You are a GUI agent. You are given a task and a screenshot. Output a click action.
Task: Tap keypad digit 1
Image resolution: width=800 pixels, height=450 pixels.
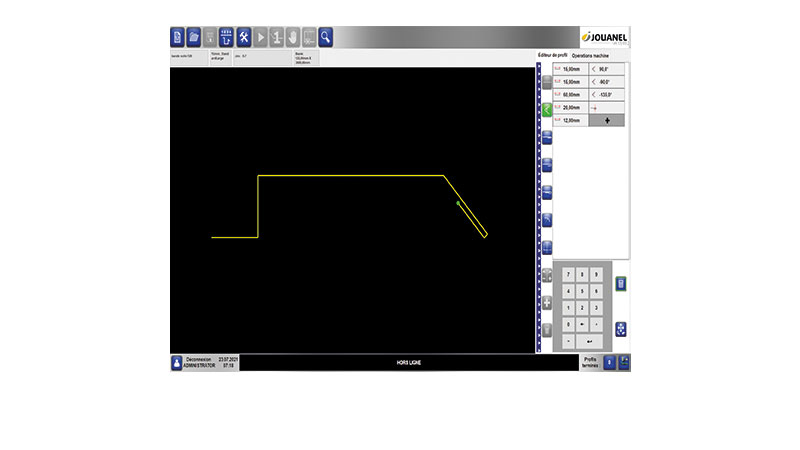[568, 308]
